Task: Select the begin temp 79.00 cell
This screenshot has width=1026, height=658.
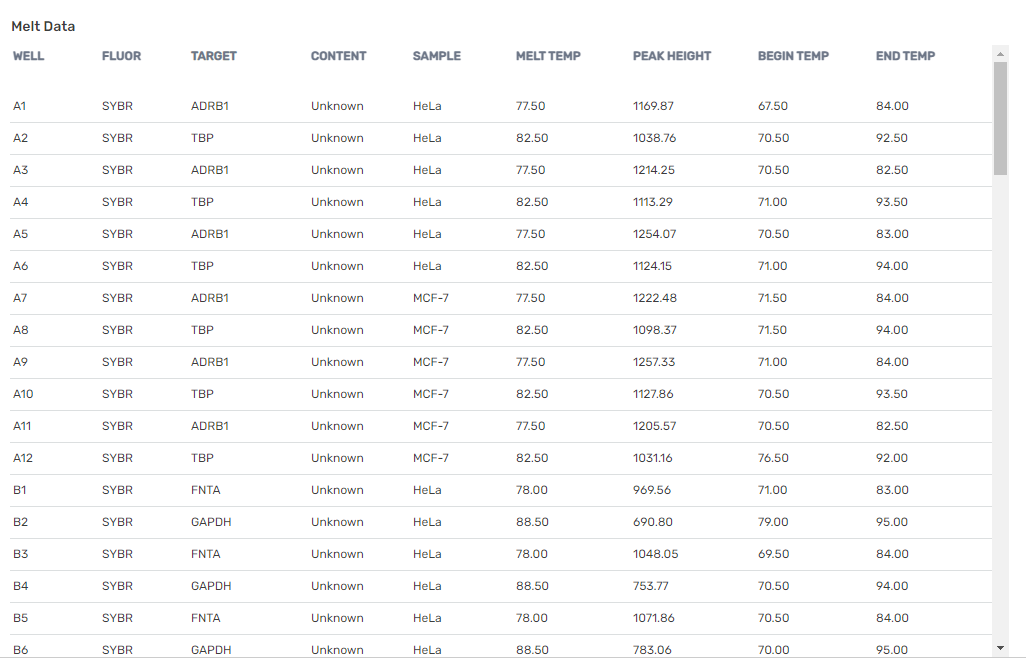Action: 773,522
